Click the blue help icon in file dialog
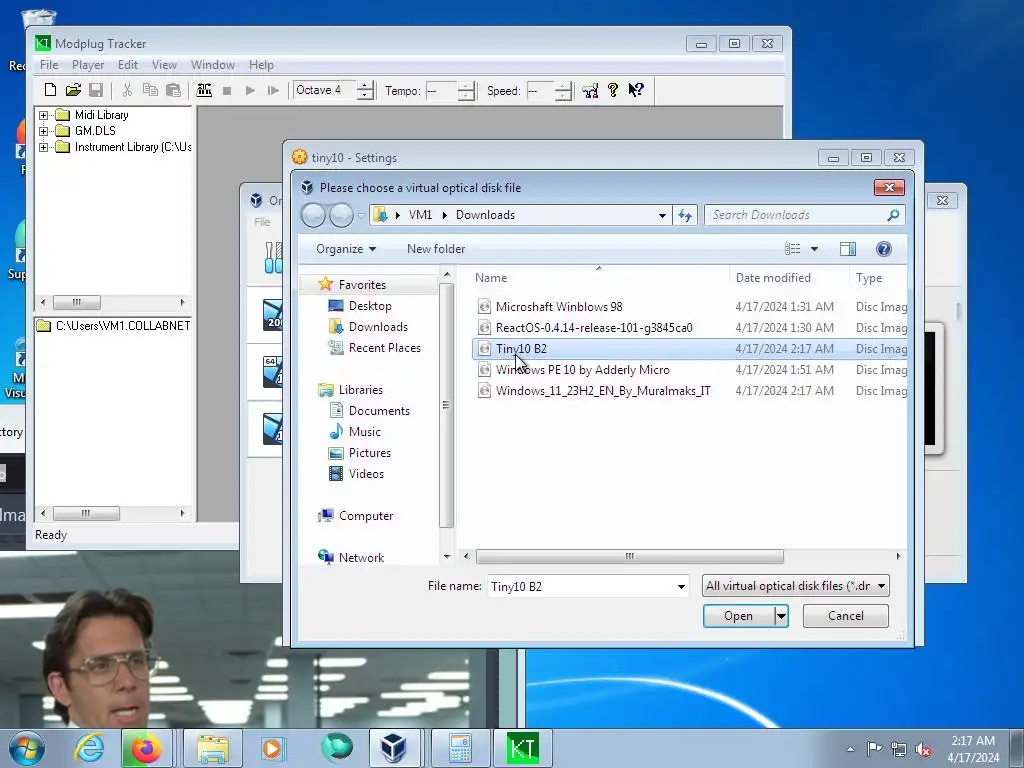 pyautogui.click(x=884, y=249)
